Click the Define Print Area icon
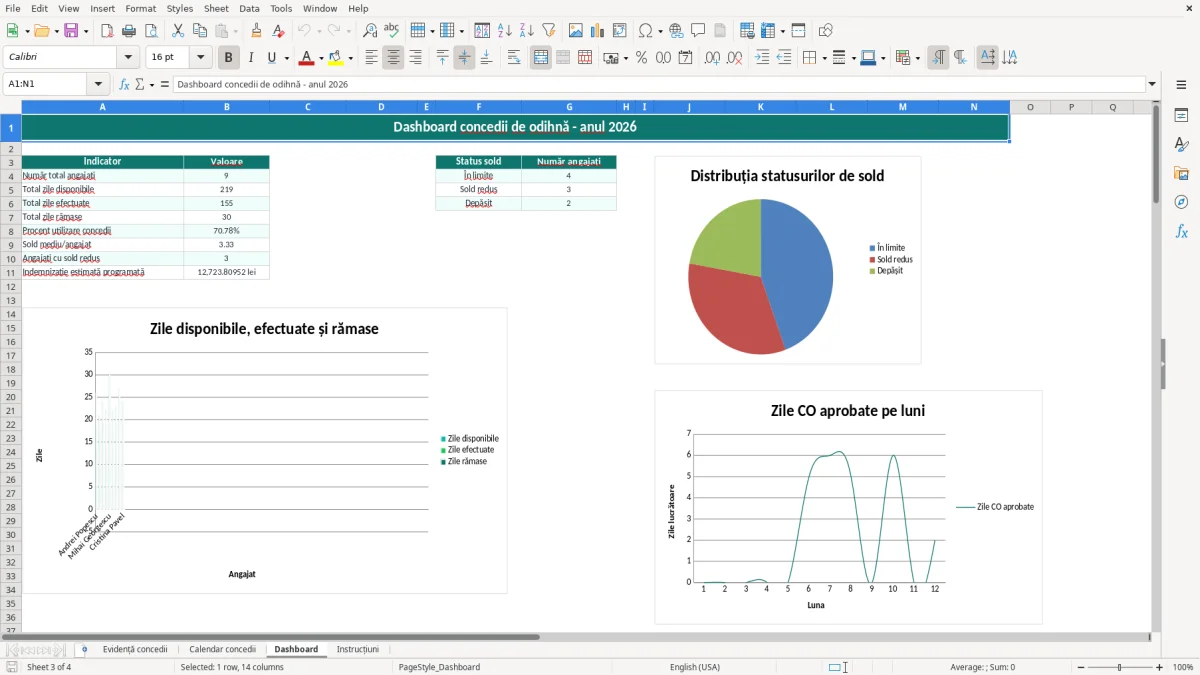This screenshot has height=675, width=1200. click(x=747, y=31)
